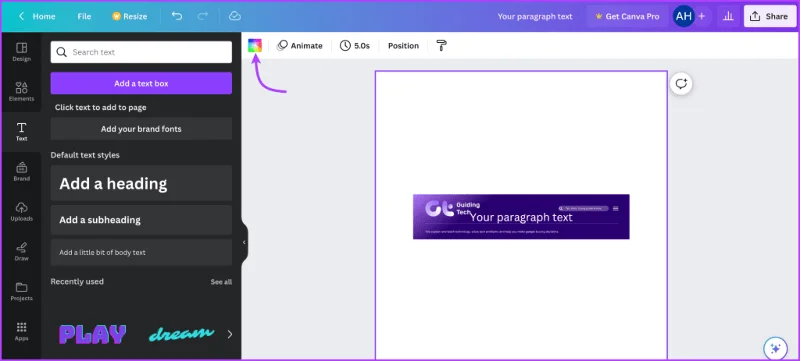
Task: Go back to Home
Action: point(37,16)
